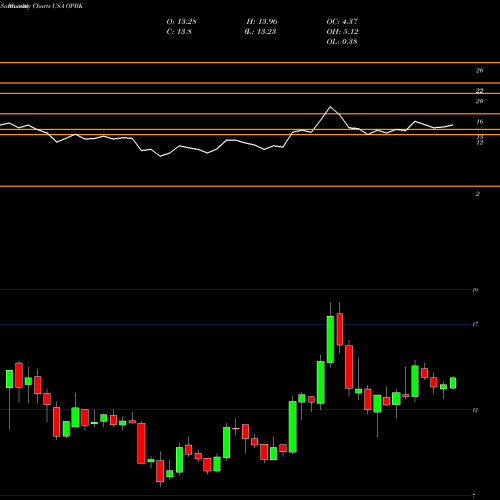The image size is (500, 500).
Task: Click the high price value H: 13.96
Action: coord(262,22)
